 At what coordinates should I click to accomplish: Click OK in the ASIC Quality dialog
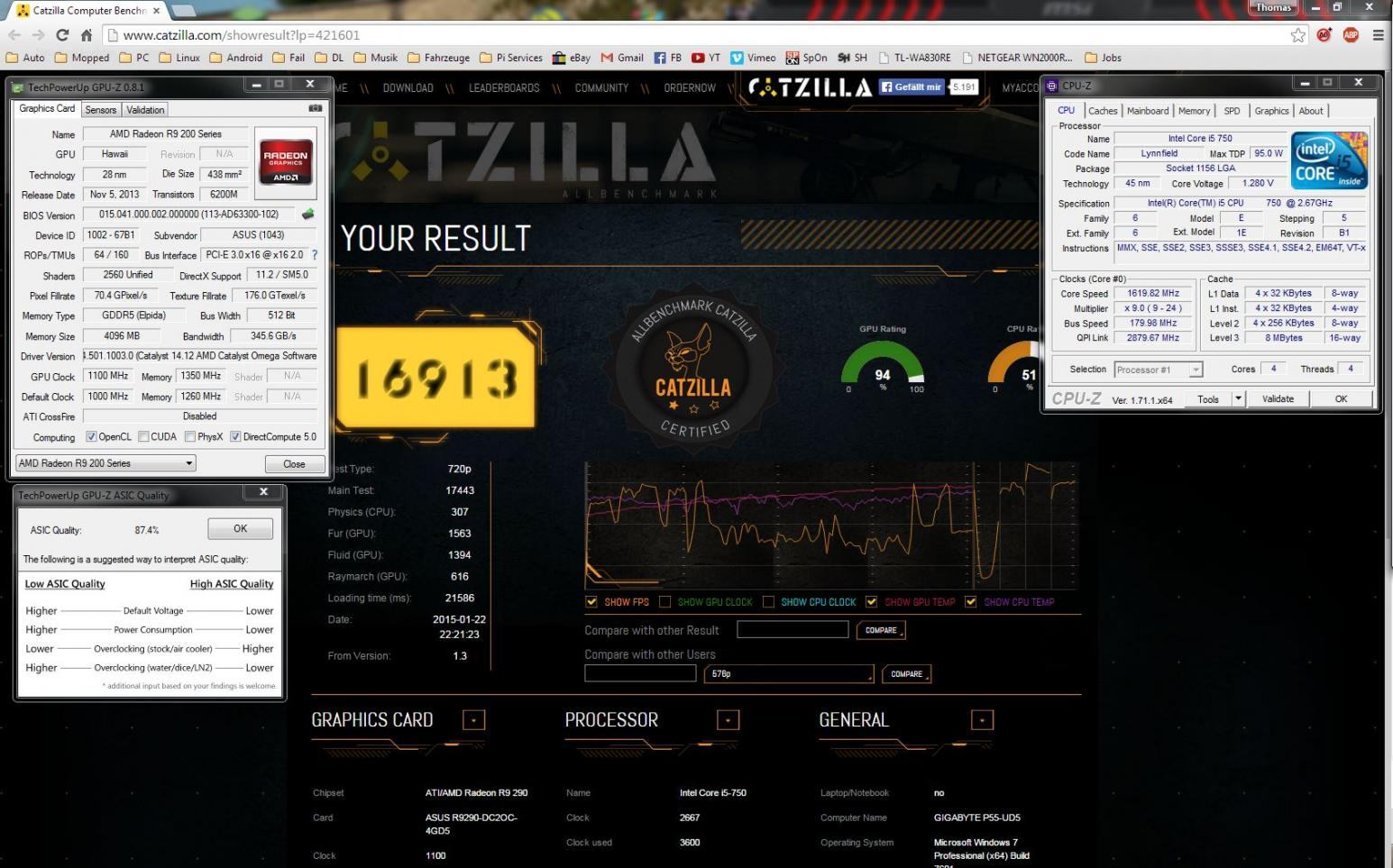tap(240, 529)
